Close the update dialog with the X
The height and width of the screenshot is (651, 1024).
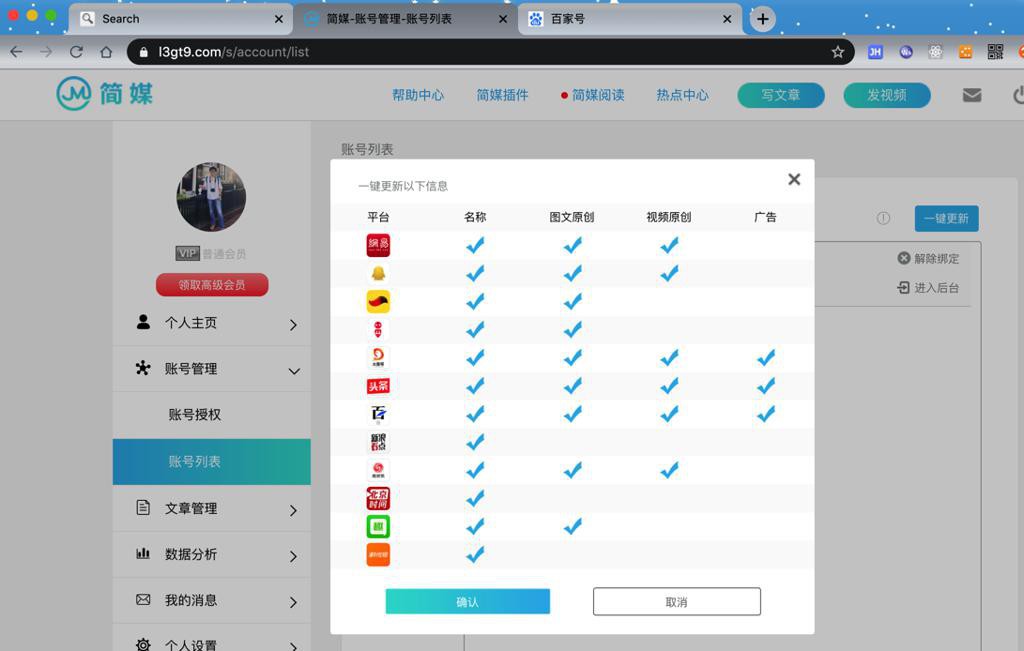(794, 180)
